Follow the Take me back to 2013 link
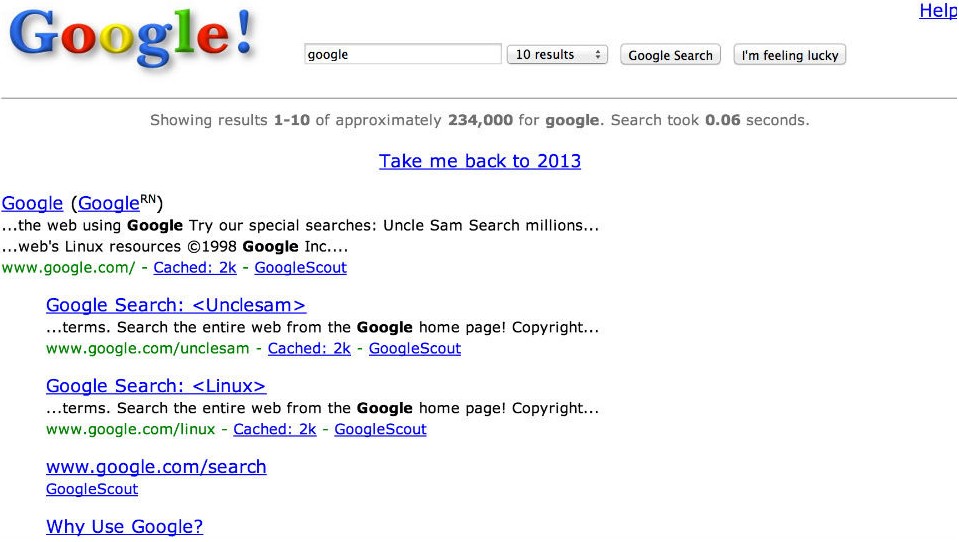 pos(480,161)
